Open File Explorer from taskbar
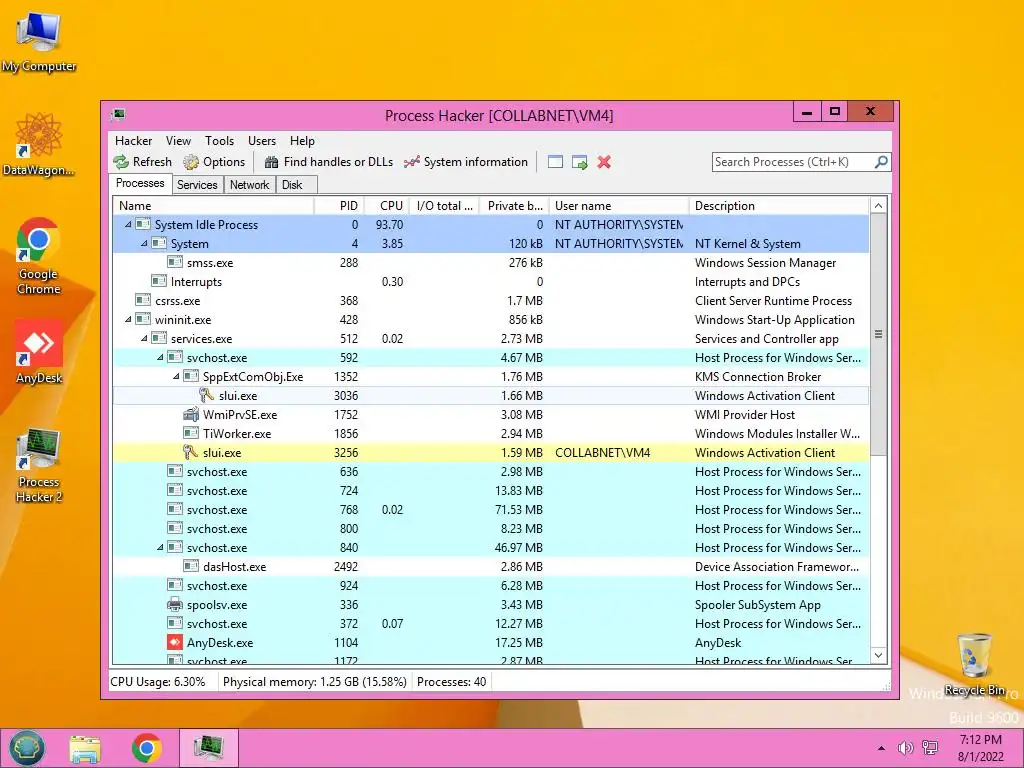The height and width of the screenshot is (768, 1024). 85,748
